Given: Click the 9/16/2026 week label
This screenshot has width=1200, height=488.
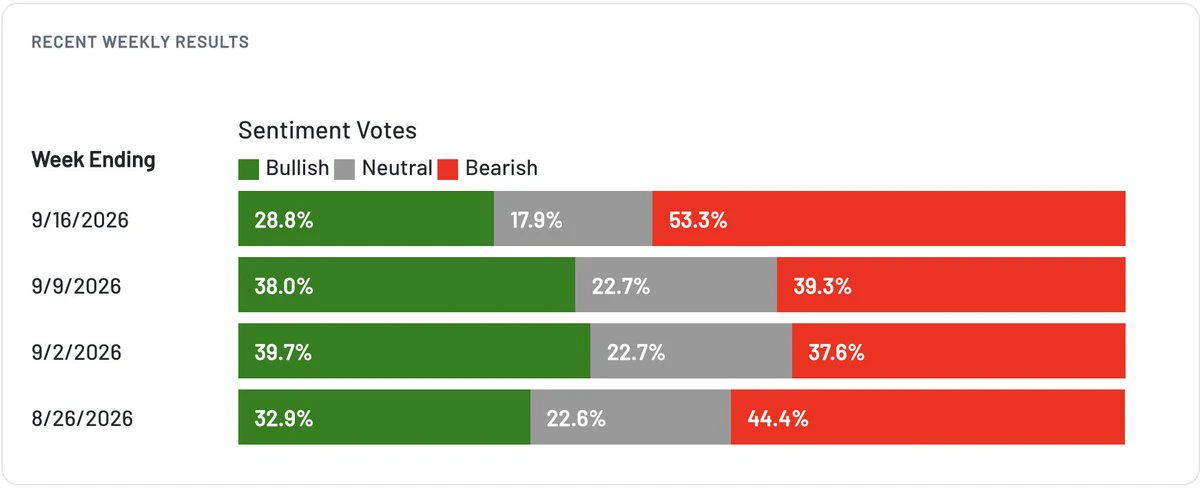Looking at the screenshot, I should point(80,220).
